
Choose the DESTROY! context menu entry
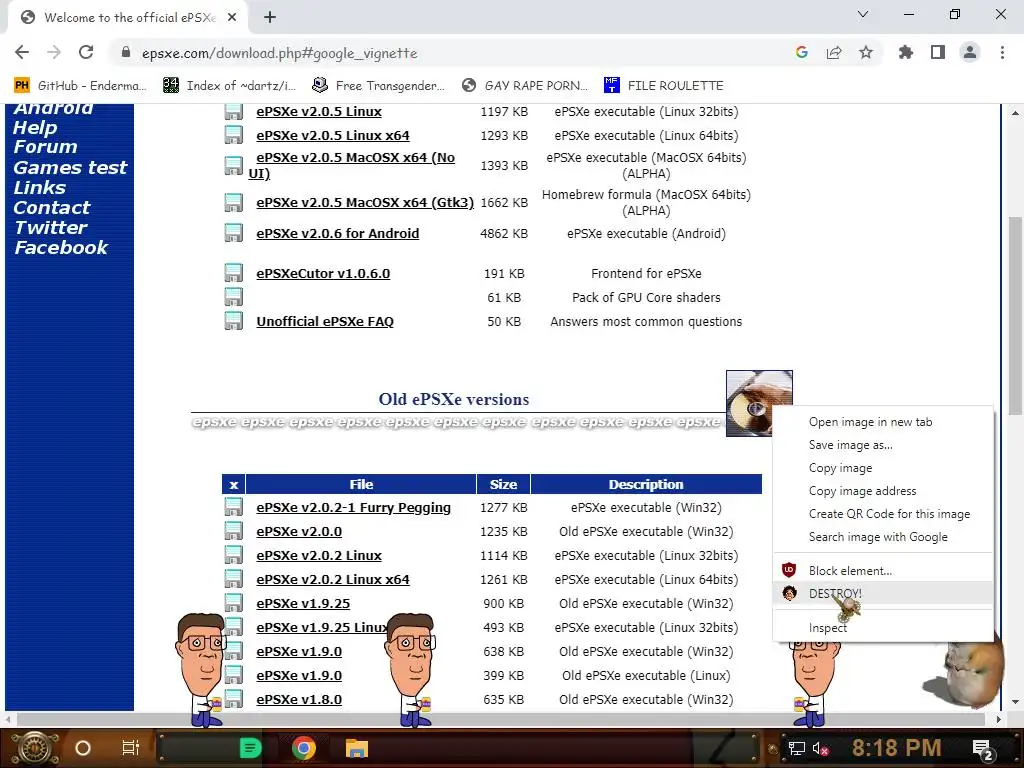coord(883,593)
